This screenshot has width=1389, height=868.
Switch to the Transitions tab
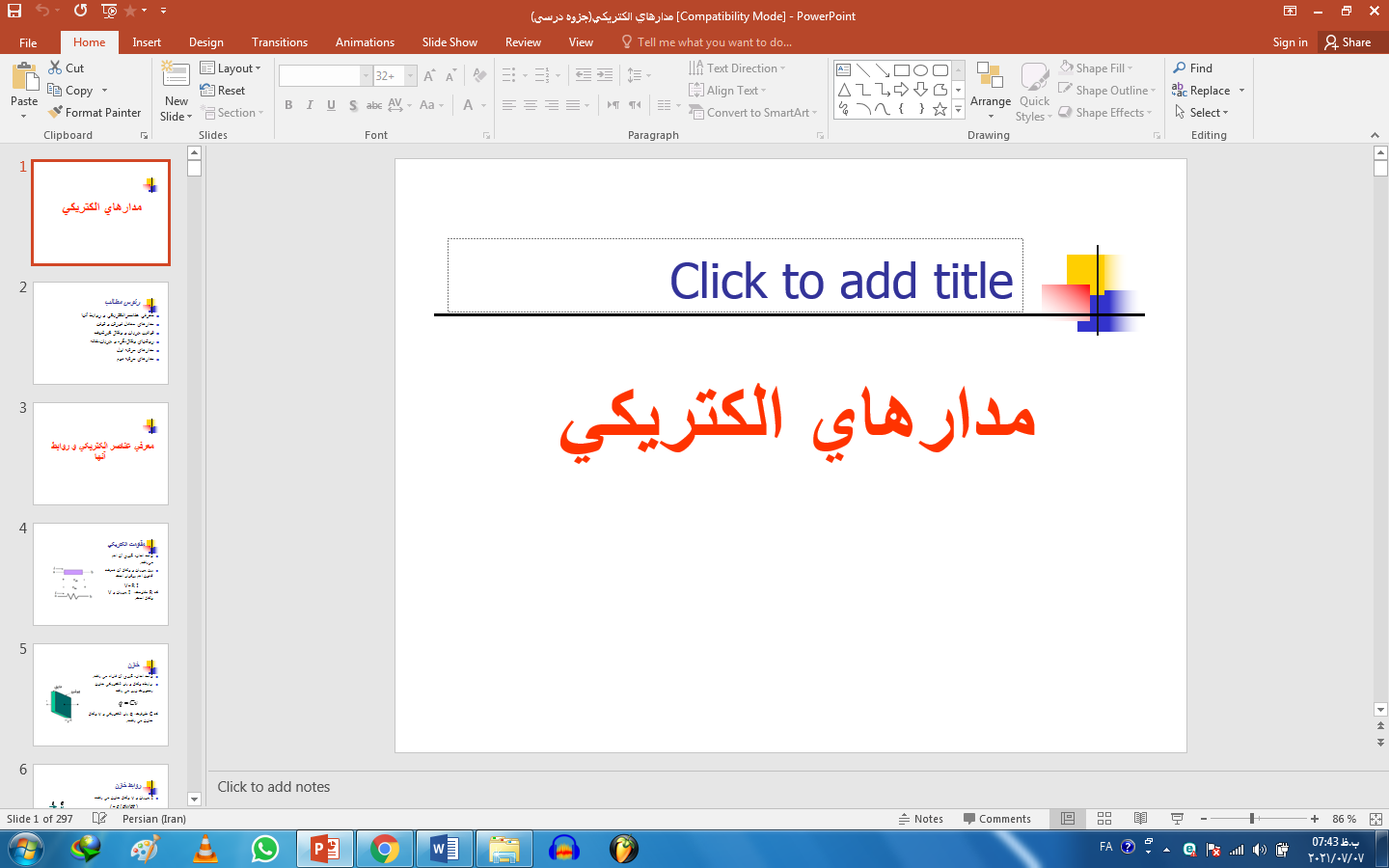[279, 41]
